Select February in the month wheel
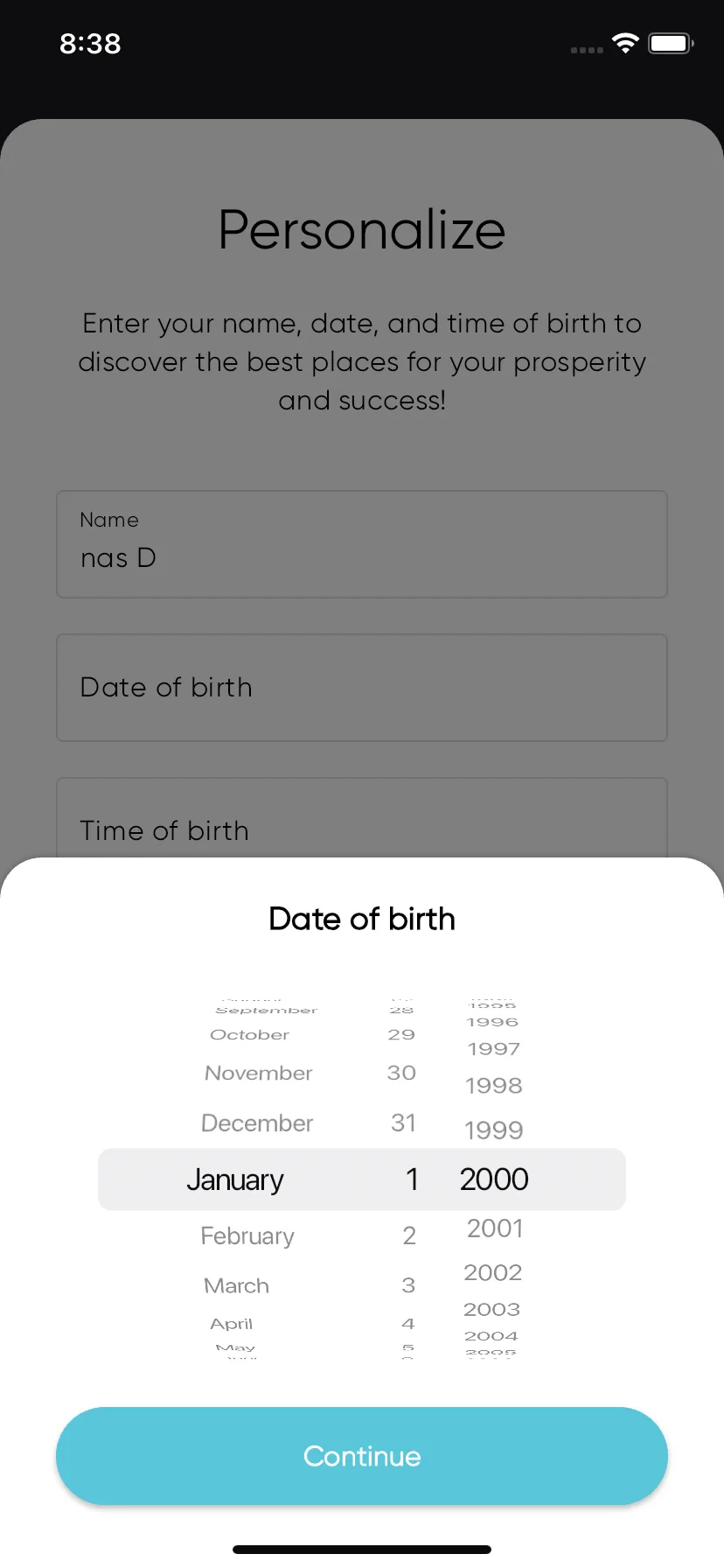 tap(247, 1235)
